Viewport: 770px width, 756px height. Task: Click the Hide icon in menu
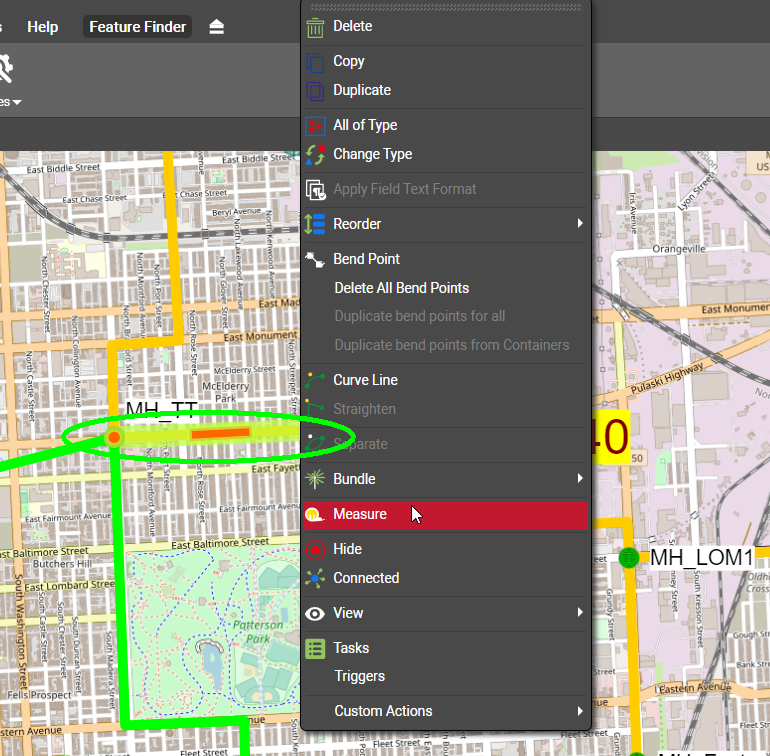315,550
